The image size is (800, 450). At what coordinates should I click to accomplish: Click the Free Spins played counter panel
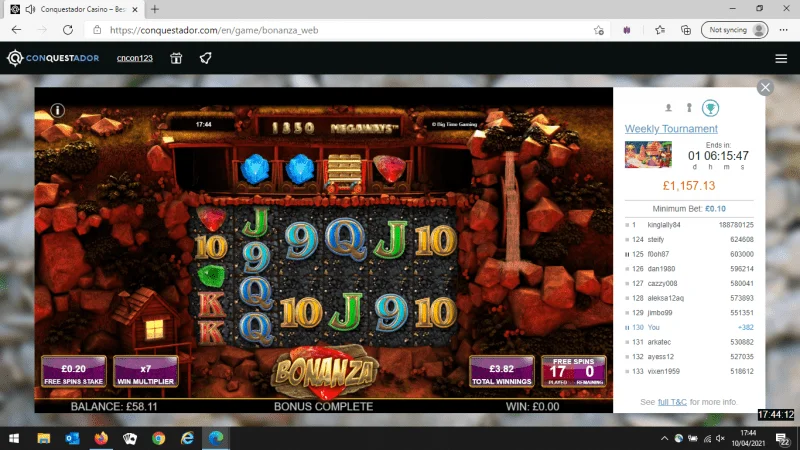pyautogui.click(x=573, y=371)
